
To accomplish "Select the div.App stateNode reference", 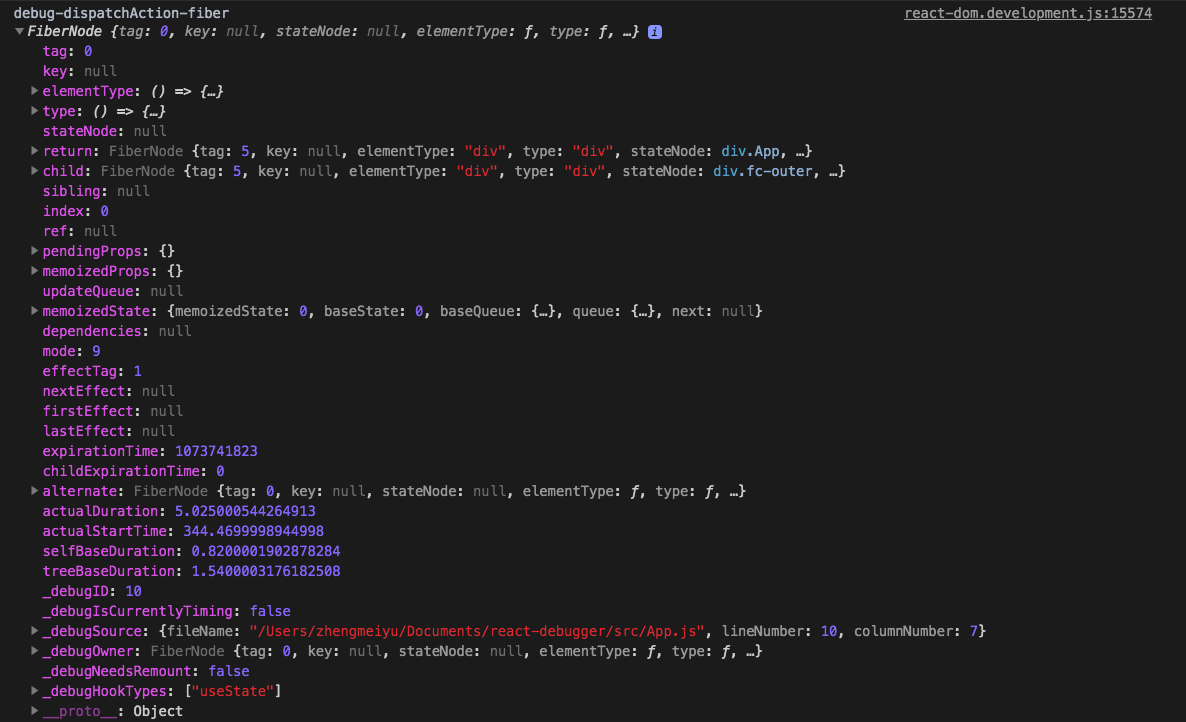I will [750, 151].
